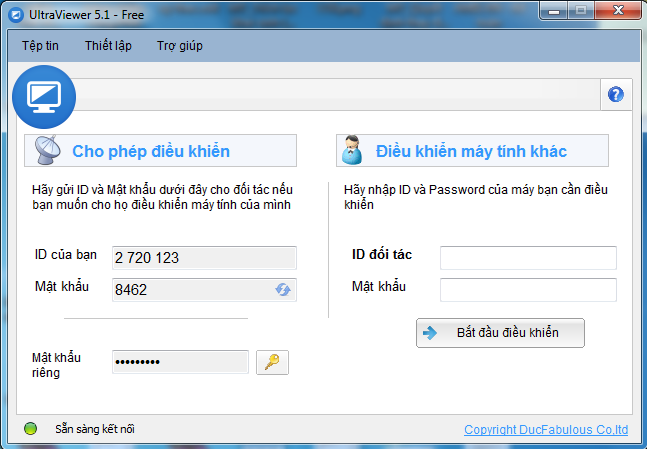Viewport: 647px width, 449px height.
Task: Click the Cho phép điều khiển header
Action: point(161,151)
